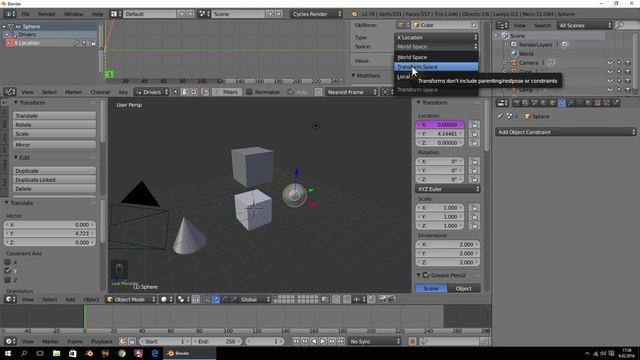Click the Scale button
The width and height of the screenshot is (640, 360).
click(x=54, y=133)
